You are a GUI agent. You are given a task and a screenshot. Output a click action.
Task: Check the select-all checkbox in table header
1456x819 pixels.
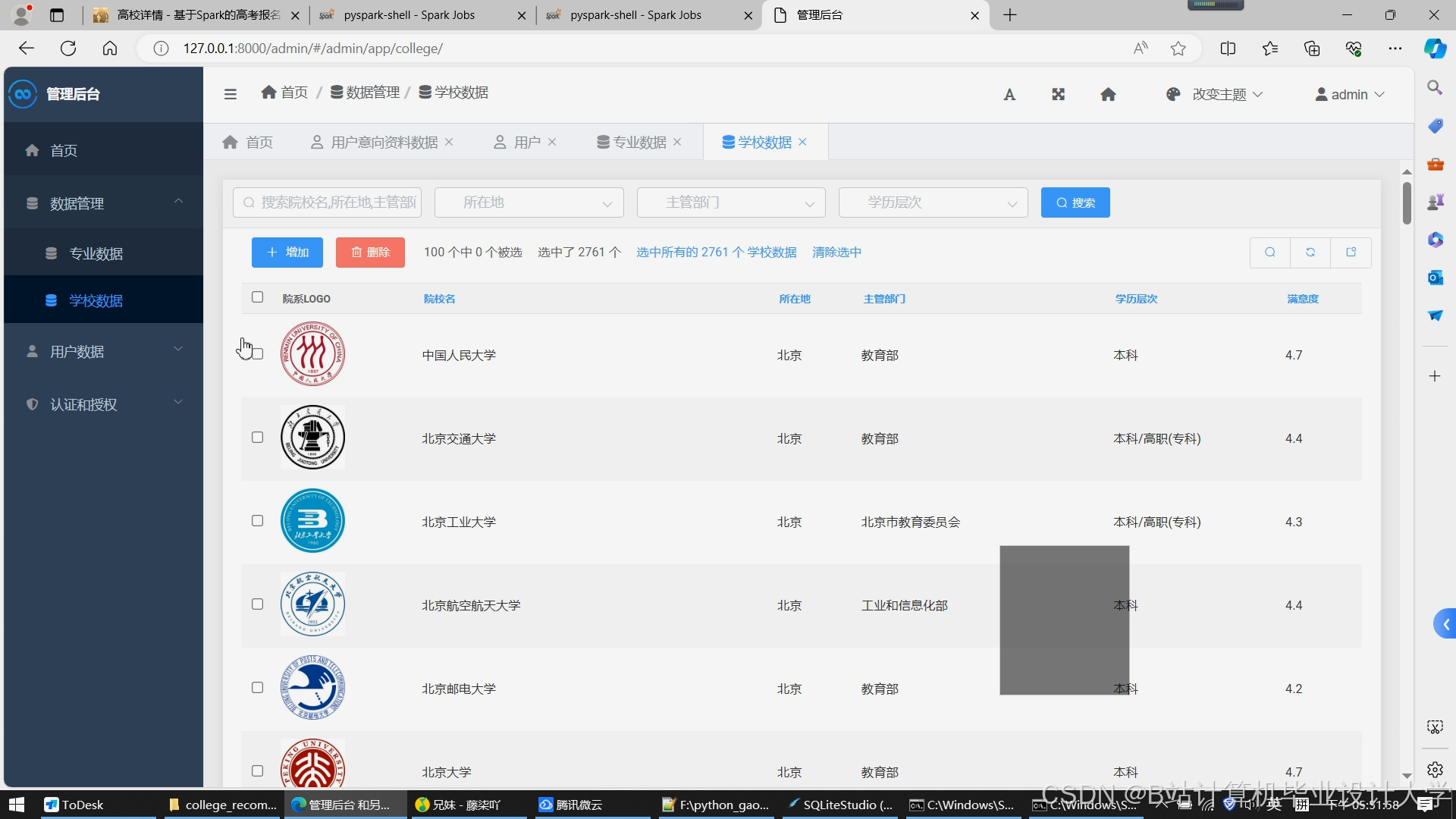tap(258, 297)
